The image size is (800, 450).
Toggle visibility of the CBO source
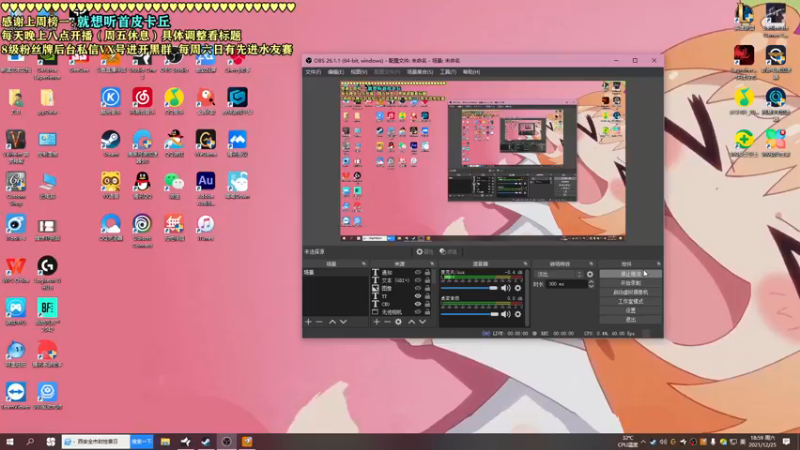(418, 304)
